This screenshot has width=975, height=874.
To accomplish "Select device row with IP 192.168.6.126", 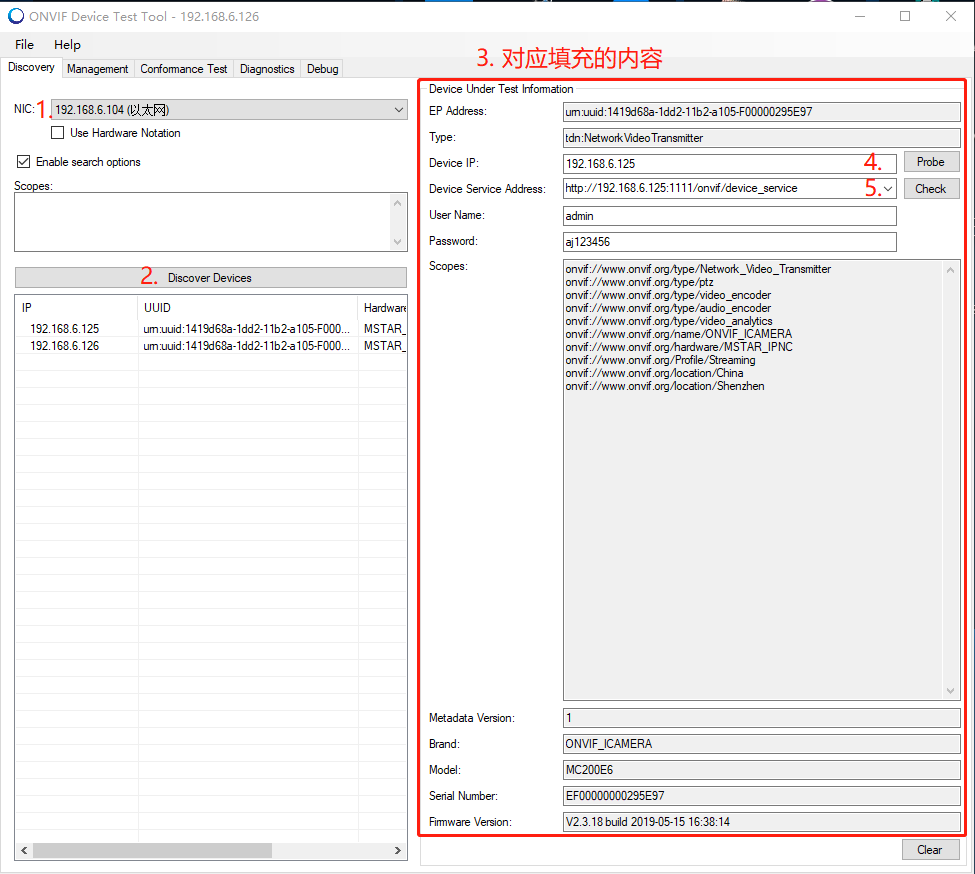I will pos(65,346).
